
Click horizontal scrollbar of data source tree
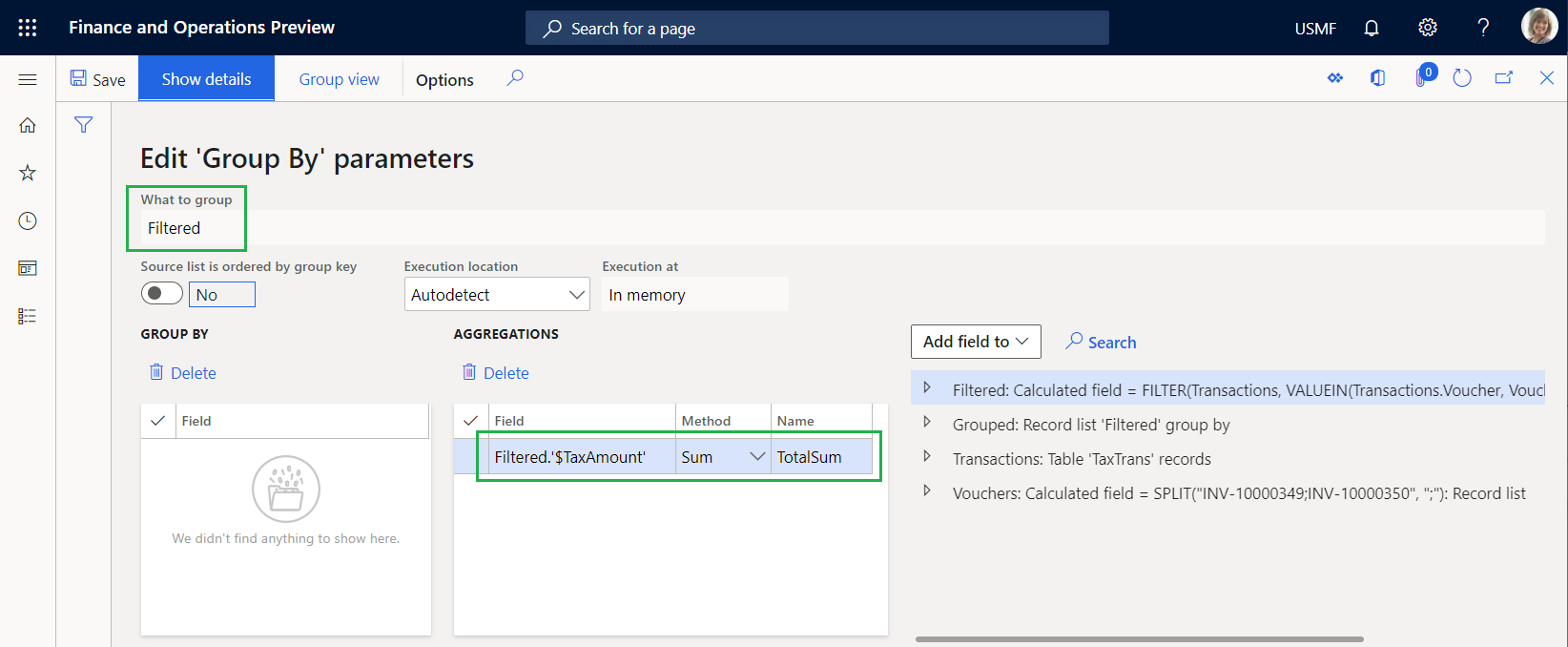point(1140,639)
